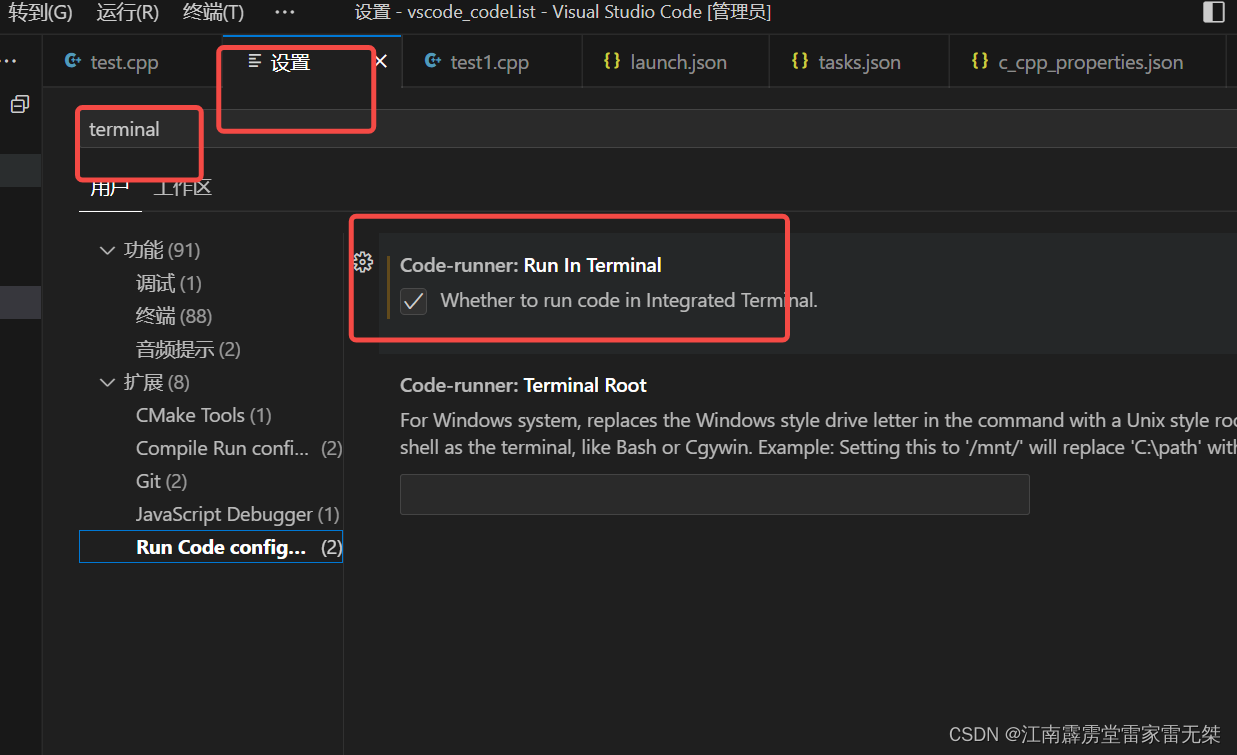Click the JSON braces icon of tasks.json
Viewport: 1237px width, 755px height.
point(800,61)
